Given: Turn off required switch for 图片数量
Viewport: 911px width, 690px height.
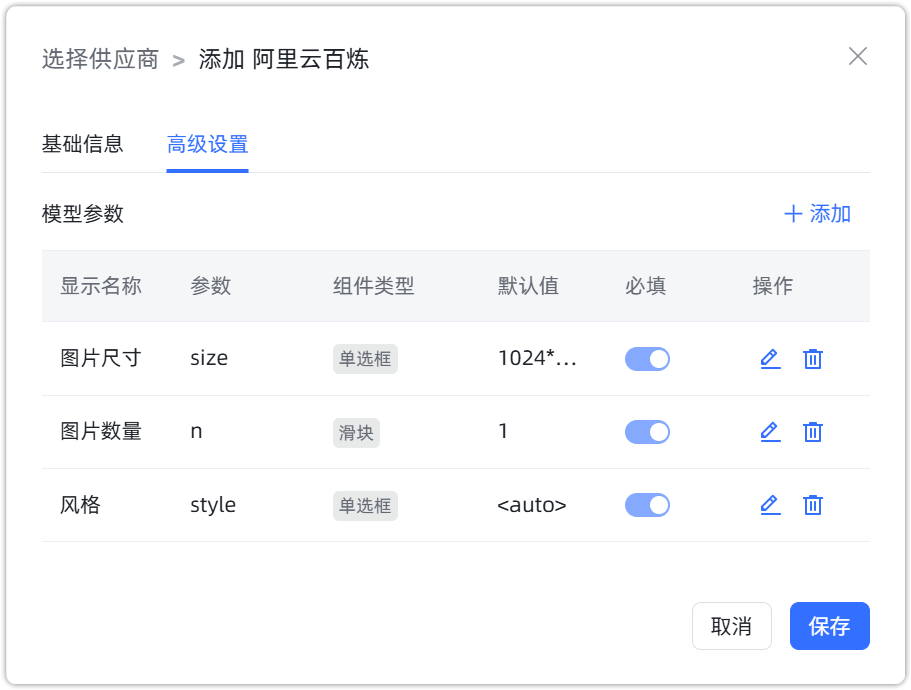Looking at the screenshot, I should coord(647,431).
